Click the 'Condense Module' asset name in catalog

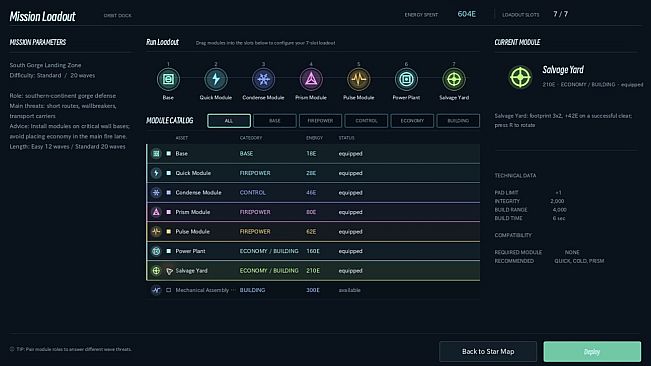(198, 193)
